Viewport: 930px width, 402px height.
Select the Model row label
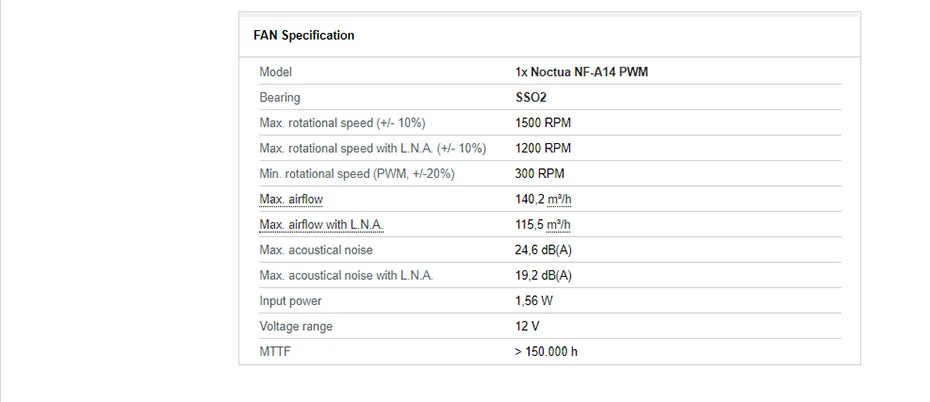pos(275,72)
